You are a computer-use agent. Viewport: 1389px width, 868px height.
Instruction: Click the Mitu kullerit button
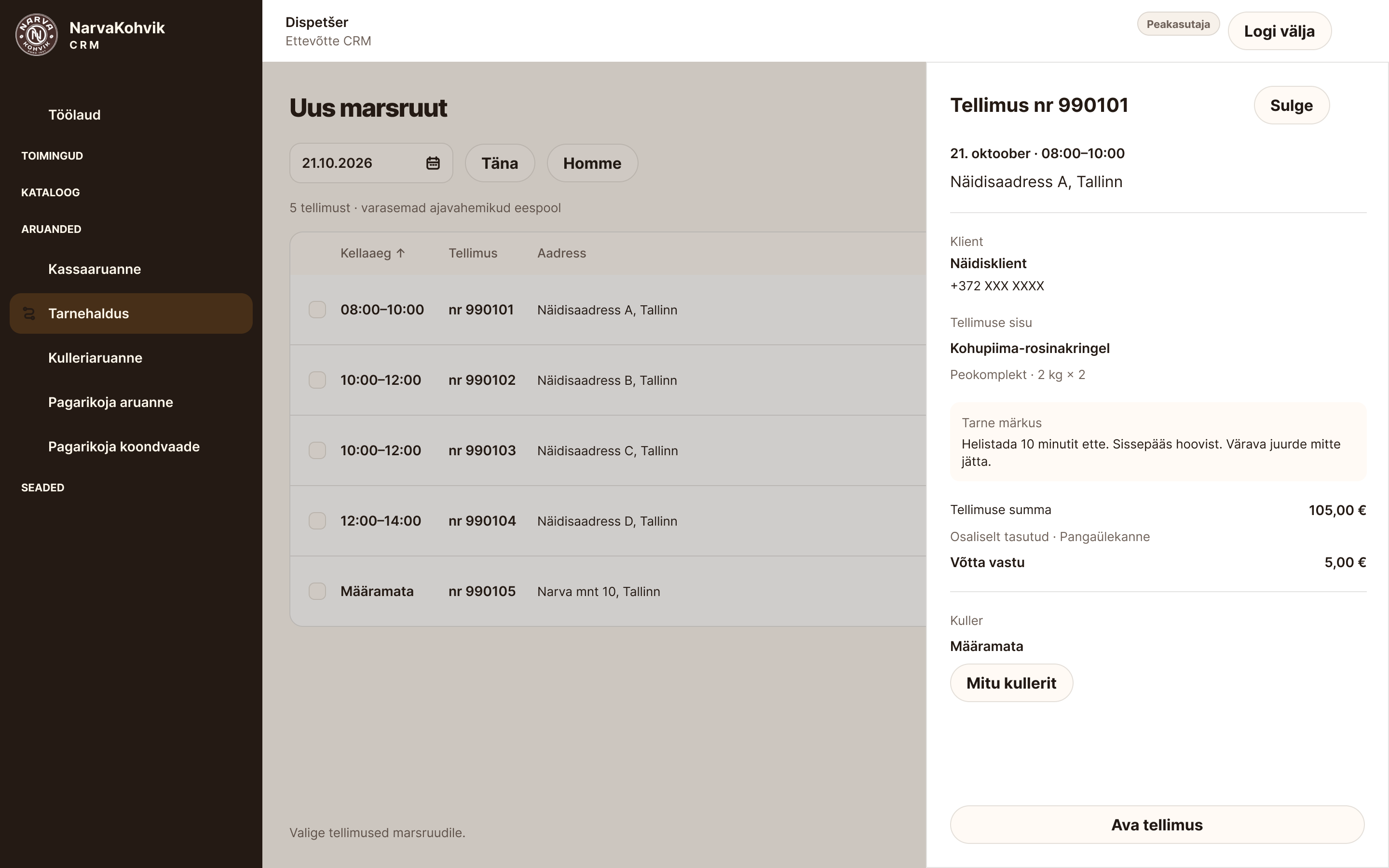click(x=1011, y=683)
